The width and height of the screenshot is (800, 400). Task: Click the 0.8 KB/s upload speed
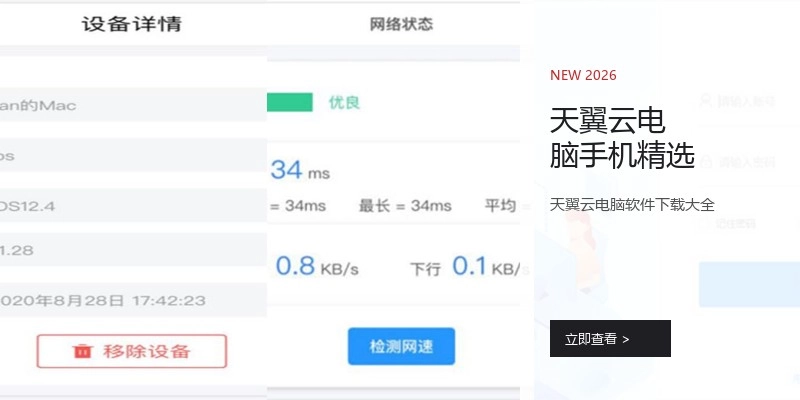(317, 266)
